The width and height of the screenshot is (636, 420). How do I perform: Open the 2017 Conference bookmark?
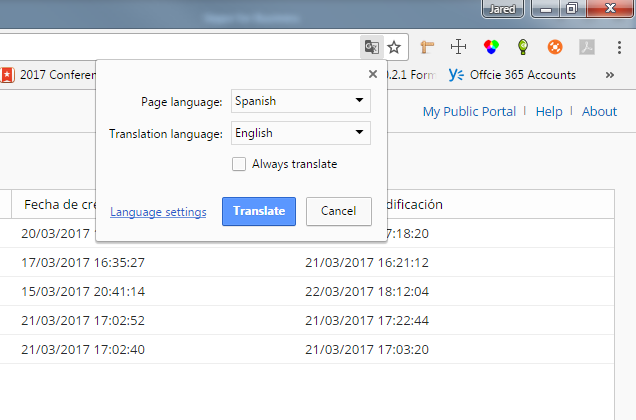52,75
